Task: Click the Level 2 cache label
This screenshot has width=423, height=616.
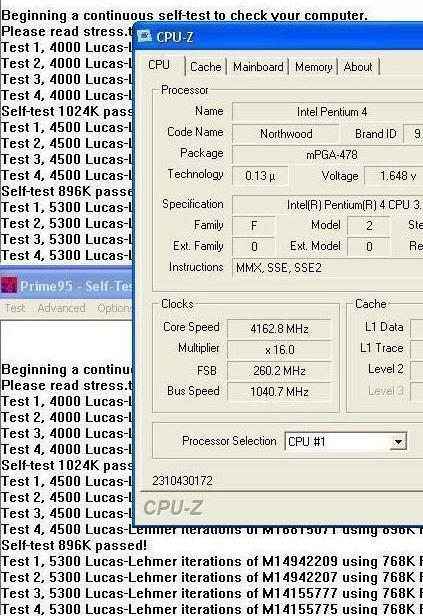Action: (386, 369)
